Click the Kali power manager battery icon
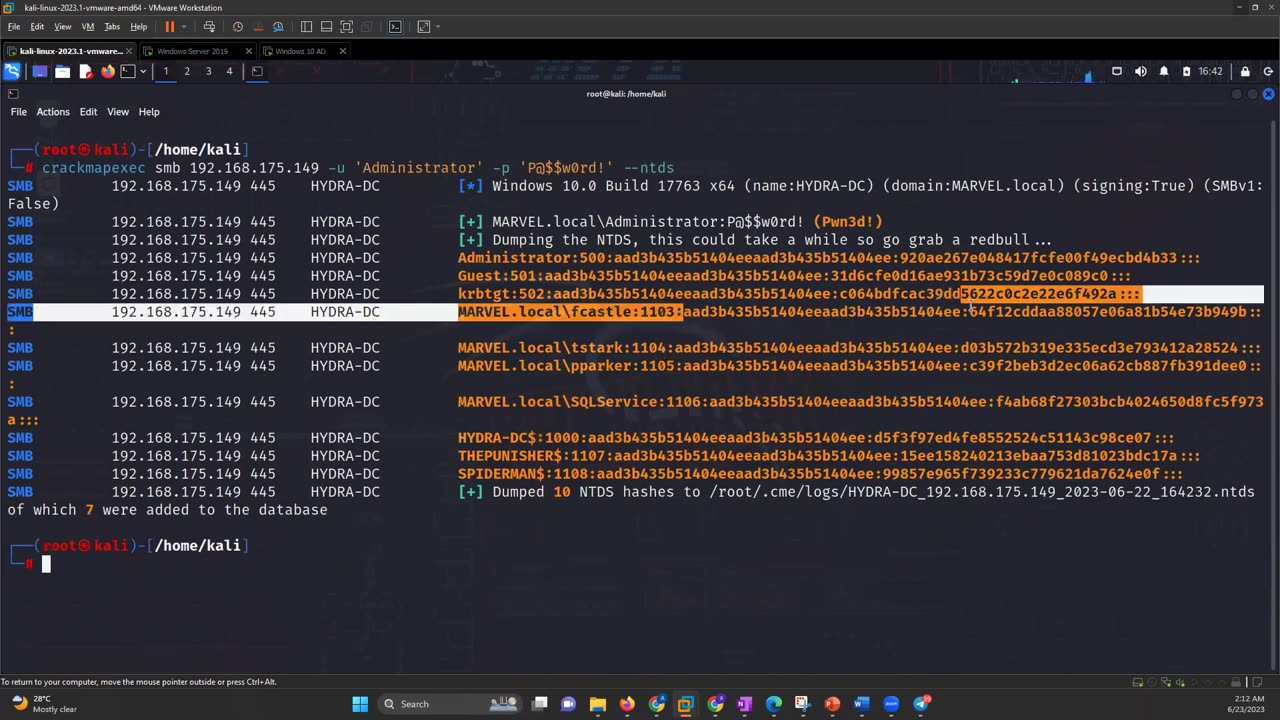The image size is (1280, 720). pos(1186,71)
